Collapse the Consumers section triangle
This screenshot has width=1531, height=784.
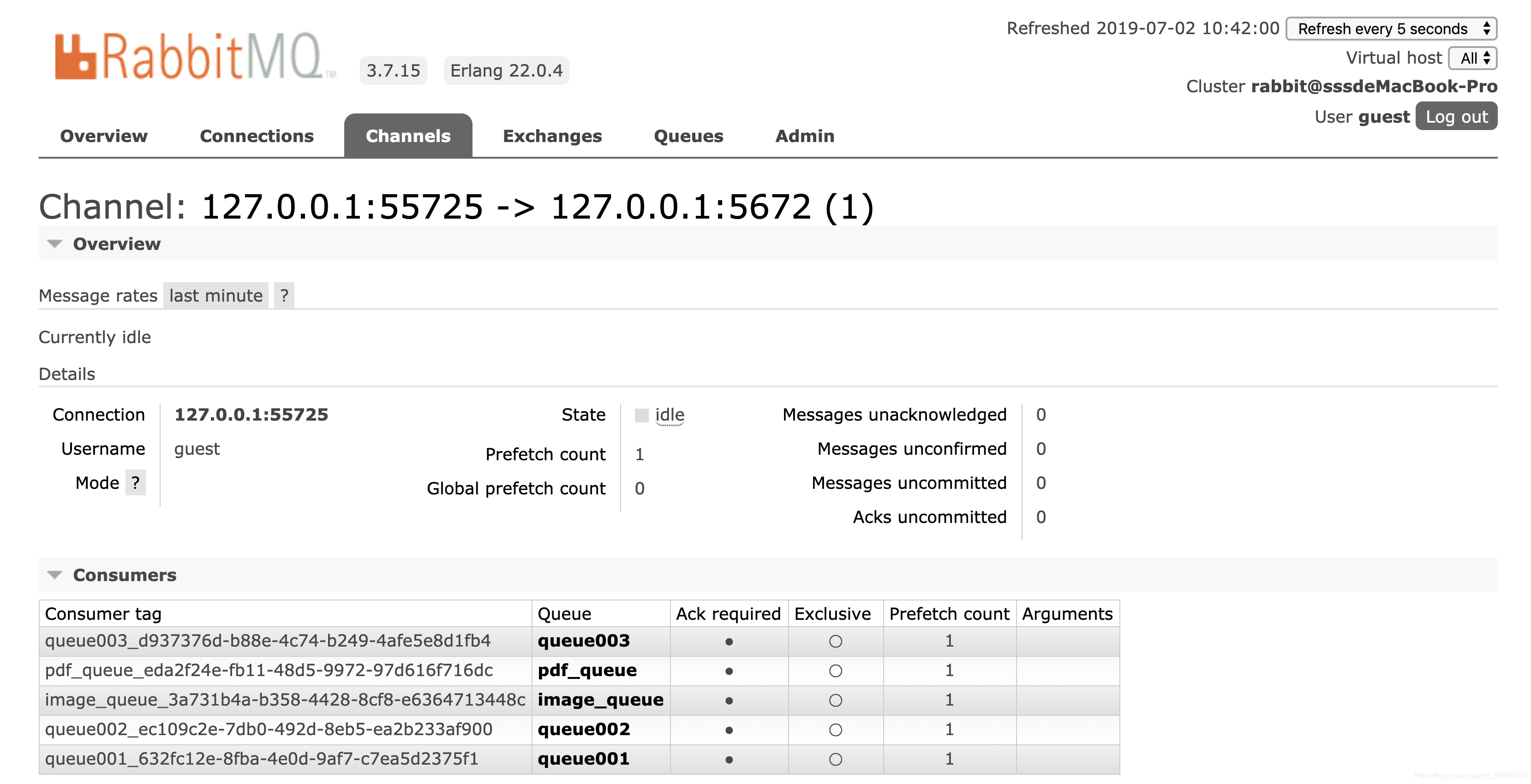[x=54, y=575]
